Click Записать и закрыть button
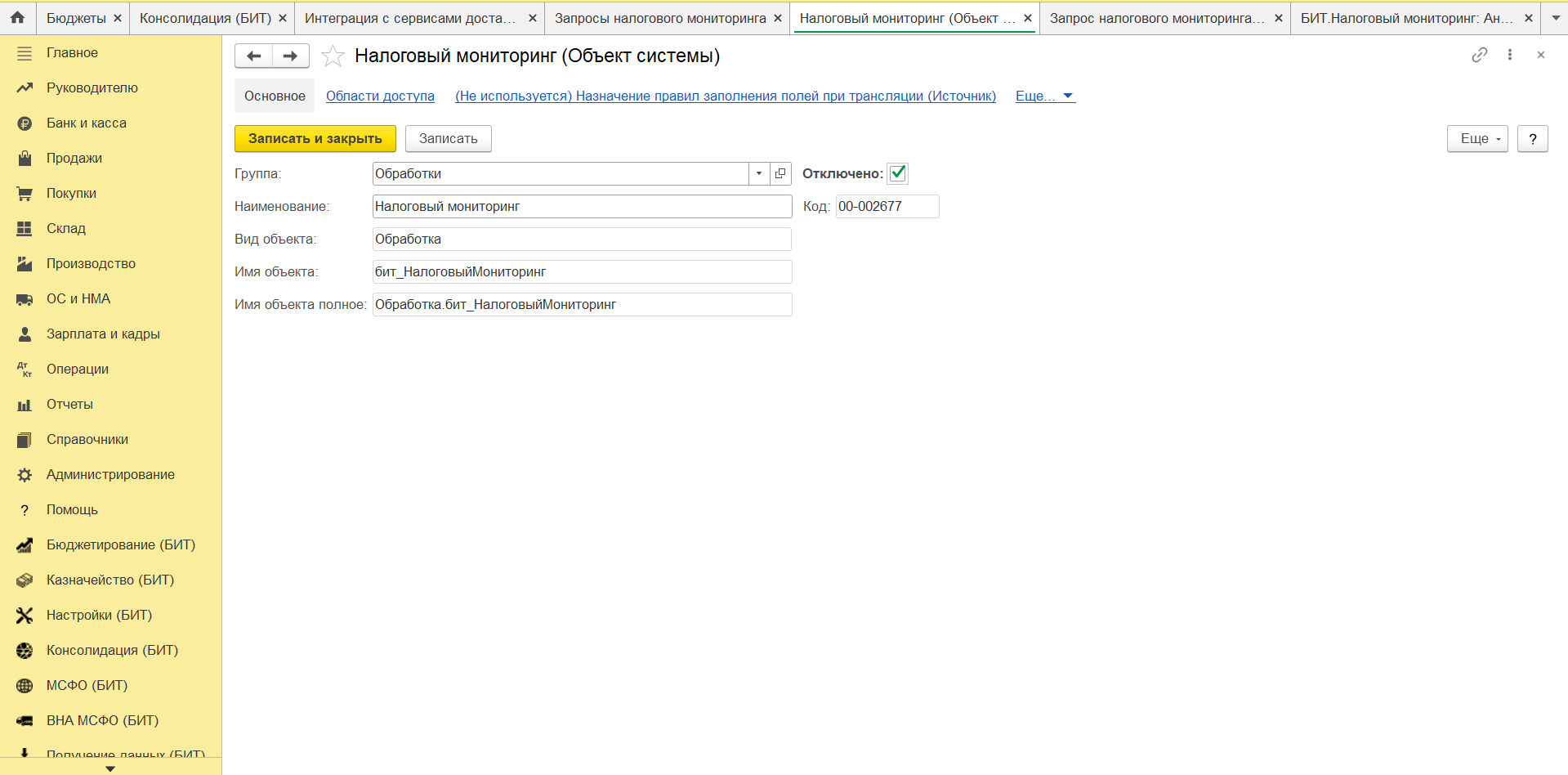 click(315, 139)
